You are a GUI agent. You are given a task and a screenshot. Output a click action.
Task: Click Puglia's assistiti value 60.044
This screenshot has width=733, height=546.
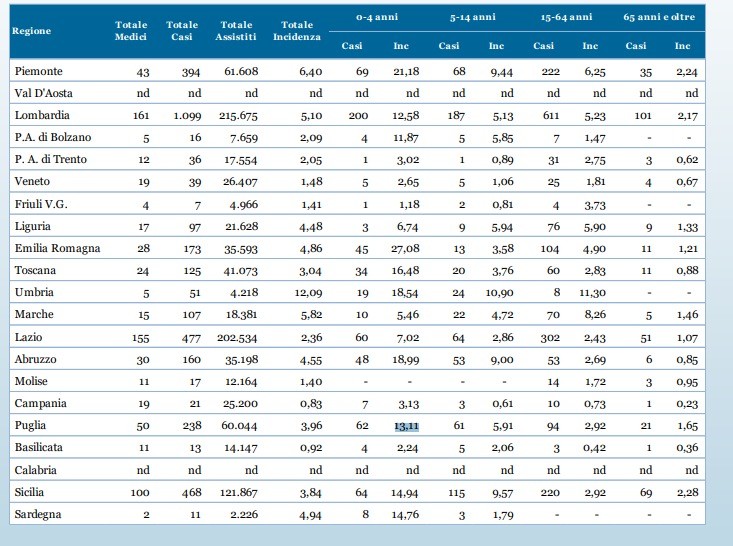coord(239,426)
